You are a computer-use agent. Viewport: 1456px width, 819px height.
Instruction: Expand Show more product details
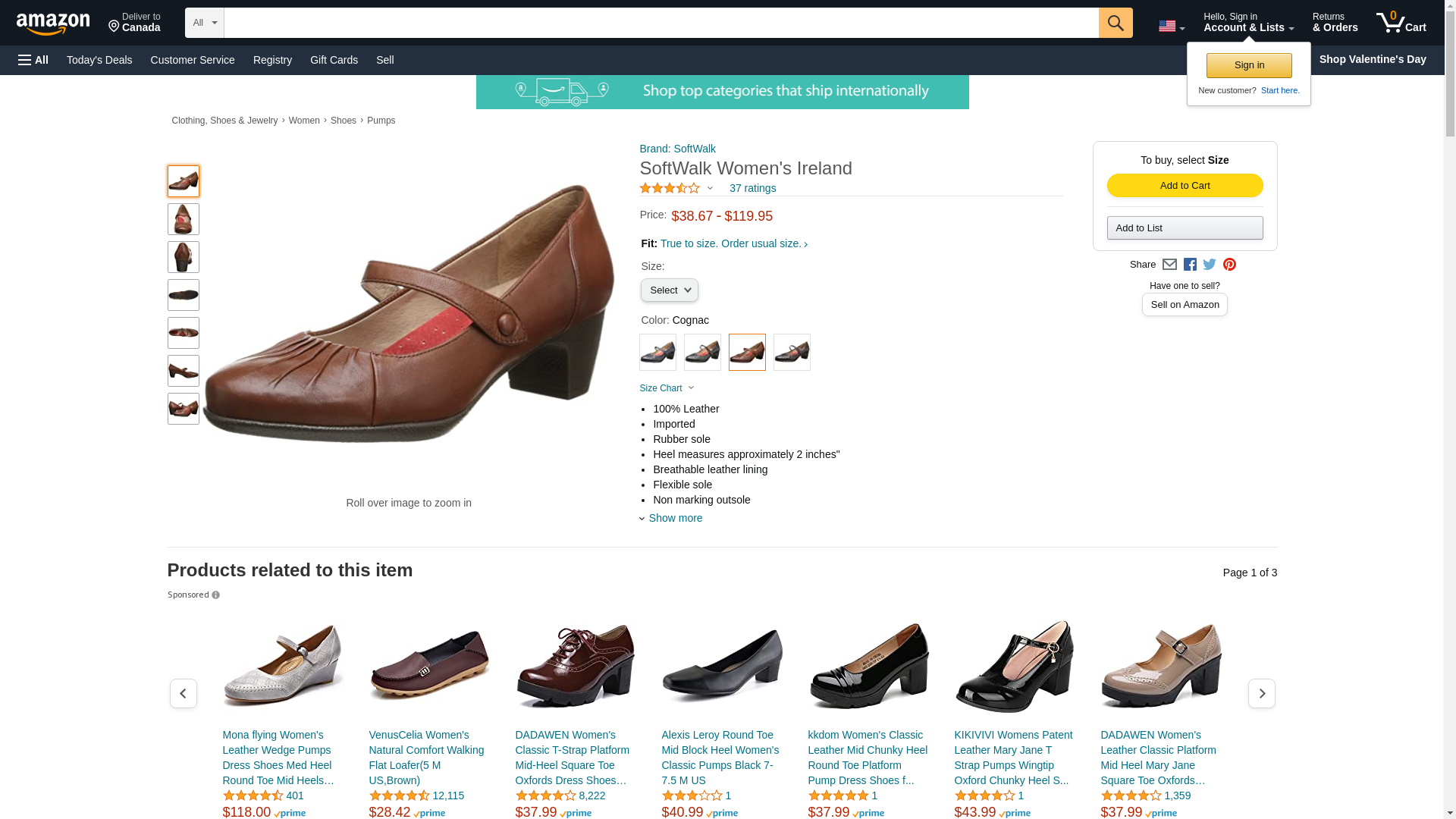click(674, 518)
